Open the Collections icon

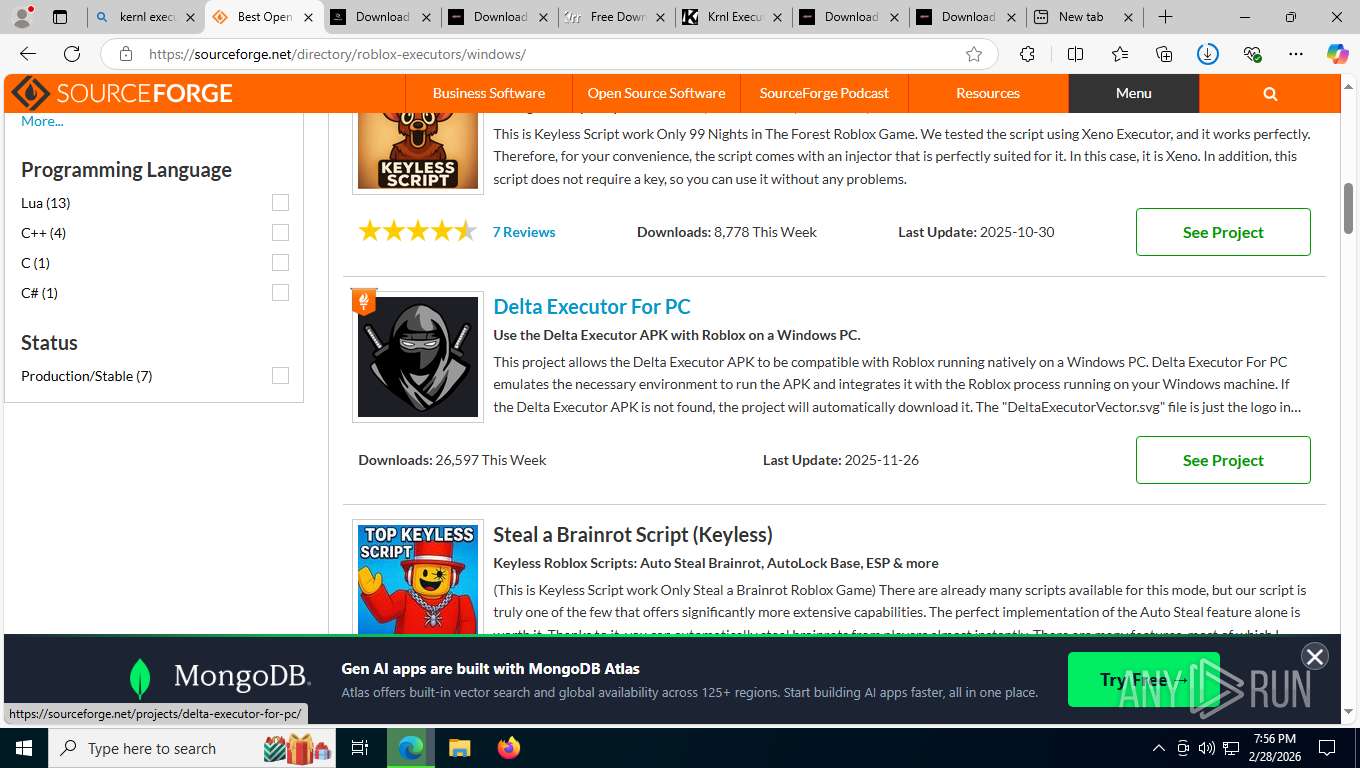click(x=1163, y=54)
